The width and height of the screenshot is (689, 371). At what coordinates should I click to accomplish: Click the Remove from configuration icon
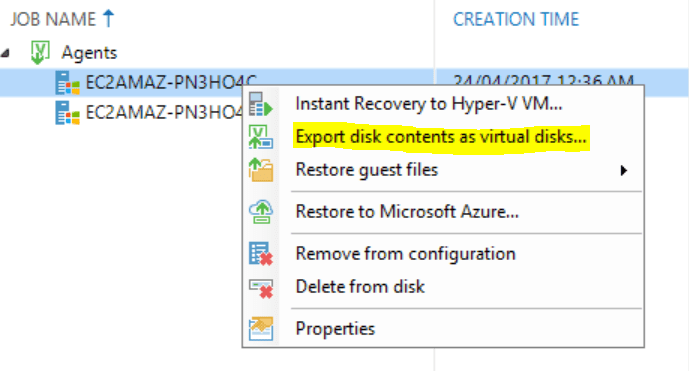pos(261,254)
